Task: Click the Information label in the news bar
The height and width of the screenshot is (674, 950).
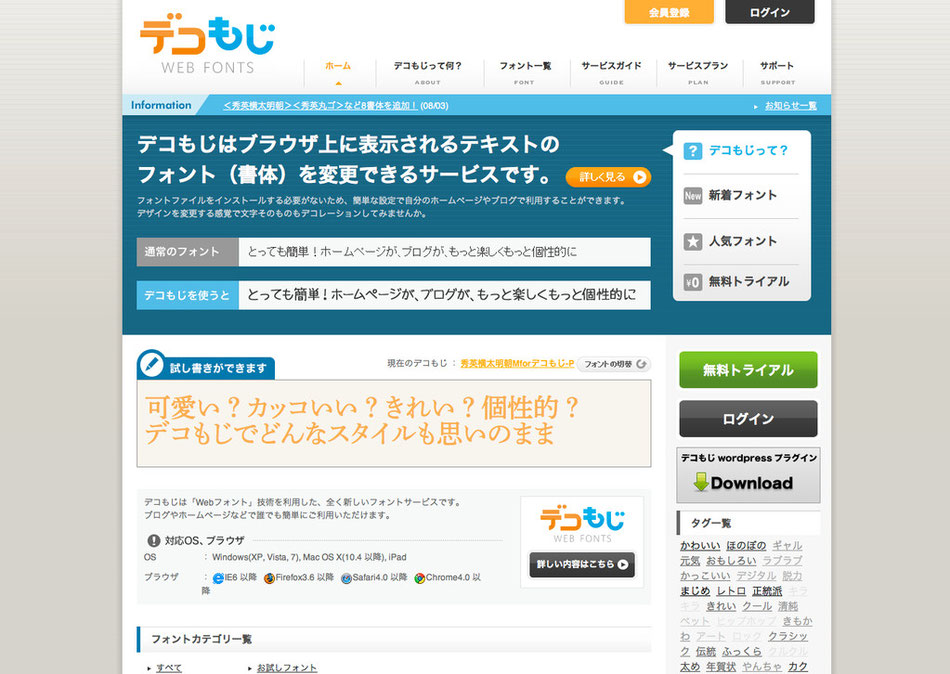Action: point(161,105)
